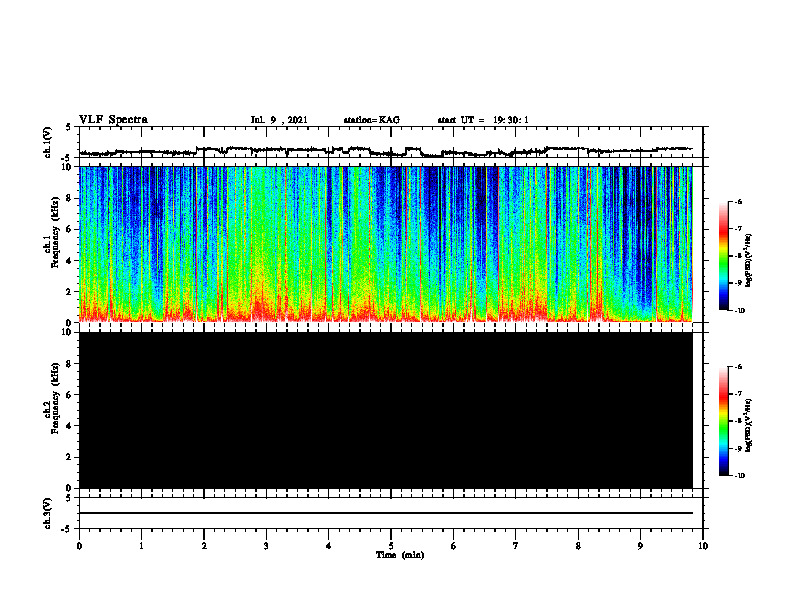Click time axis tick label "7"
The width and height of the screenshot is (792, 612).
click(516, 546)
